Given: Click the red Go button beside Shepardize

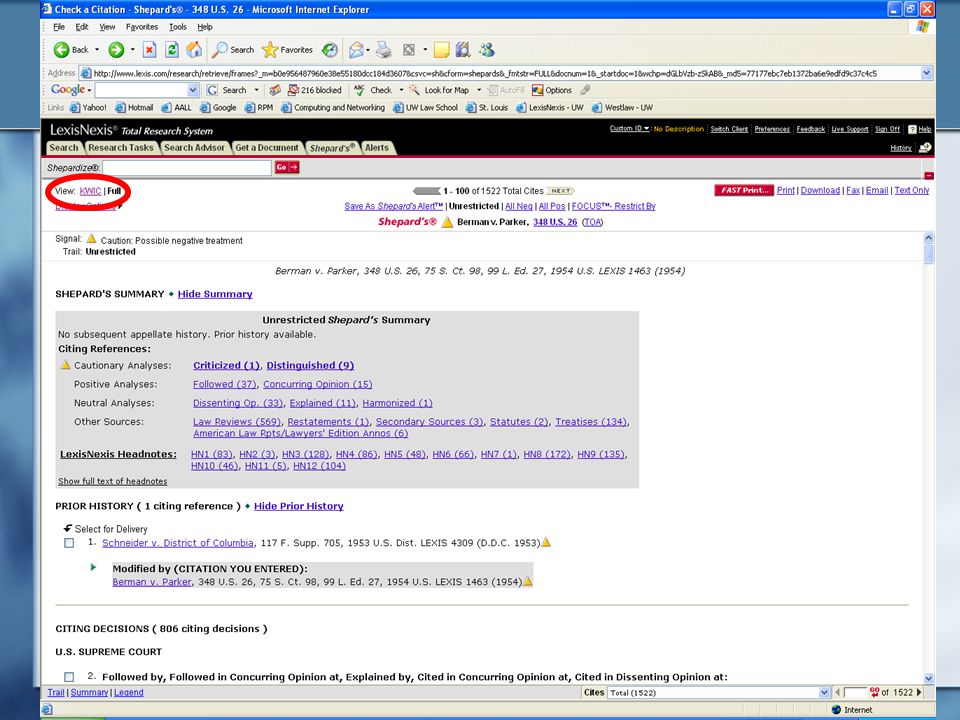Looking at the screenshot, I should pyautogui.click(x=287, y=167).
